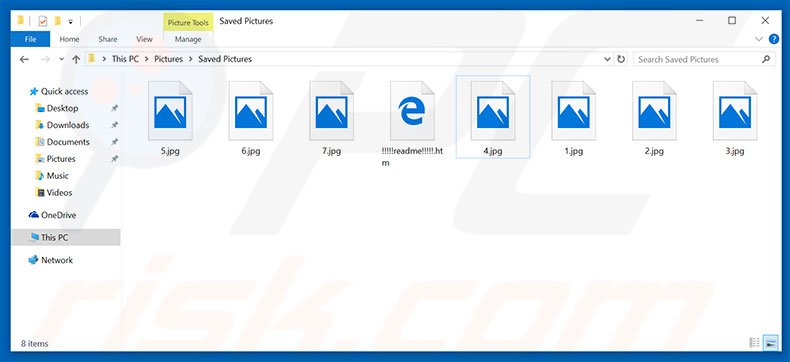Click Pictures in the breadcrumb path
This screenshot has width=790, height=362.
[168, 59]
